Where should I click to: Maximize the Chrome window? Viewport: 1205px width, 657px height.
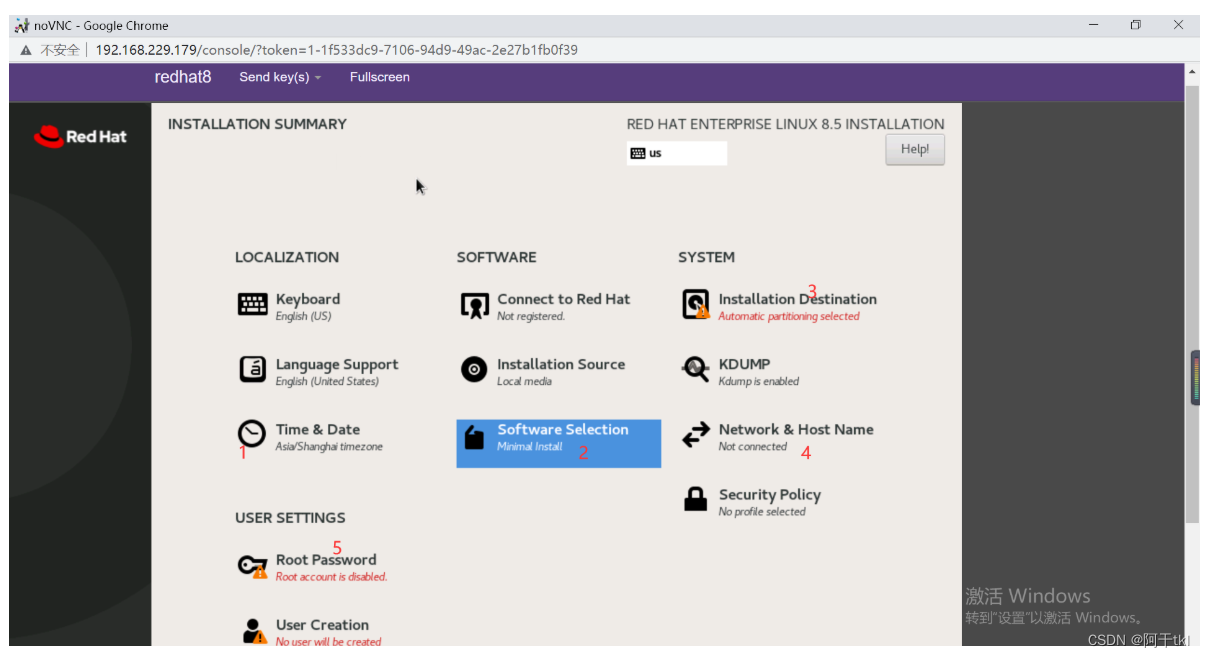coord(1136,25)
